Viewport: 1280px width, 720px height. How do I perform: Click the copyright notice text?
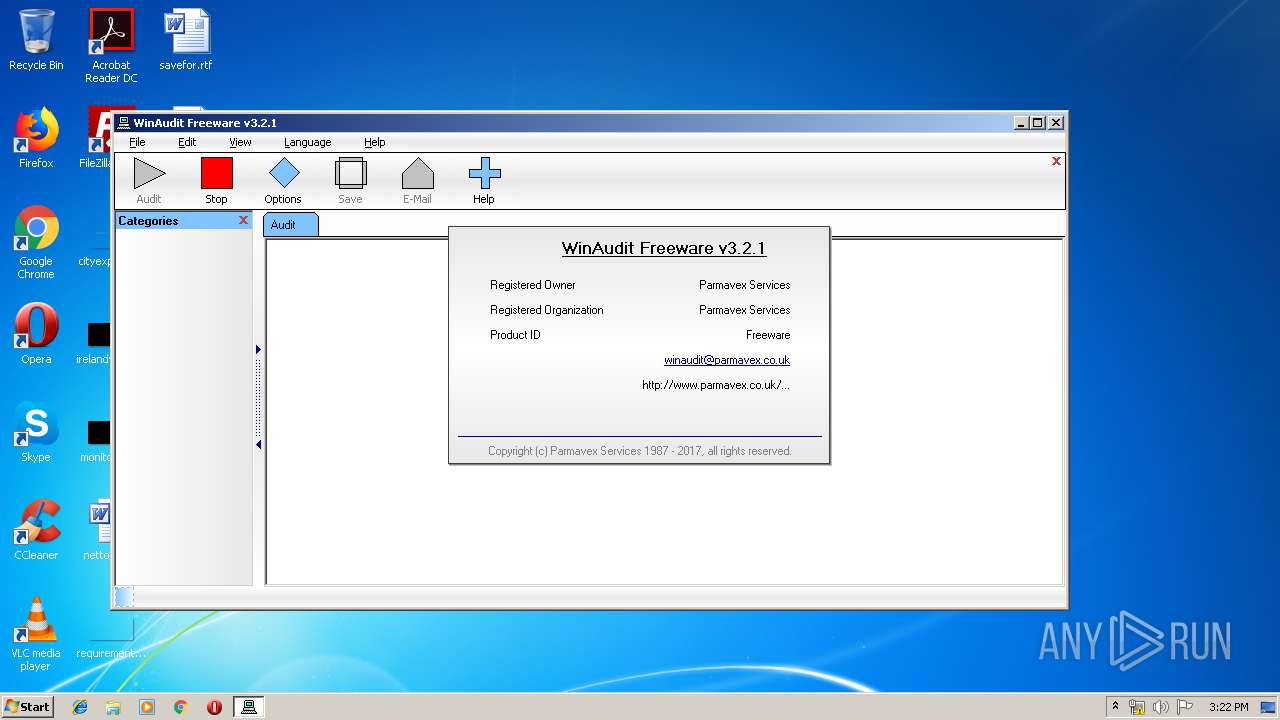coord(640,451)
